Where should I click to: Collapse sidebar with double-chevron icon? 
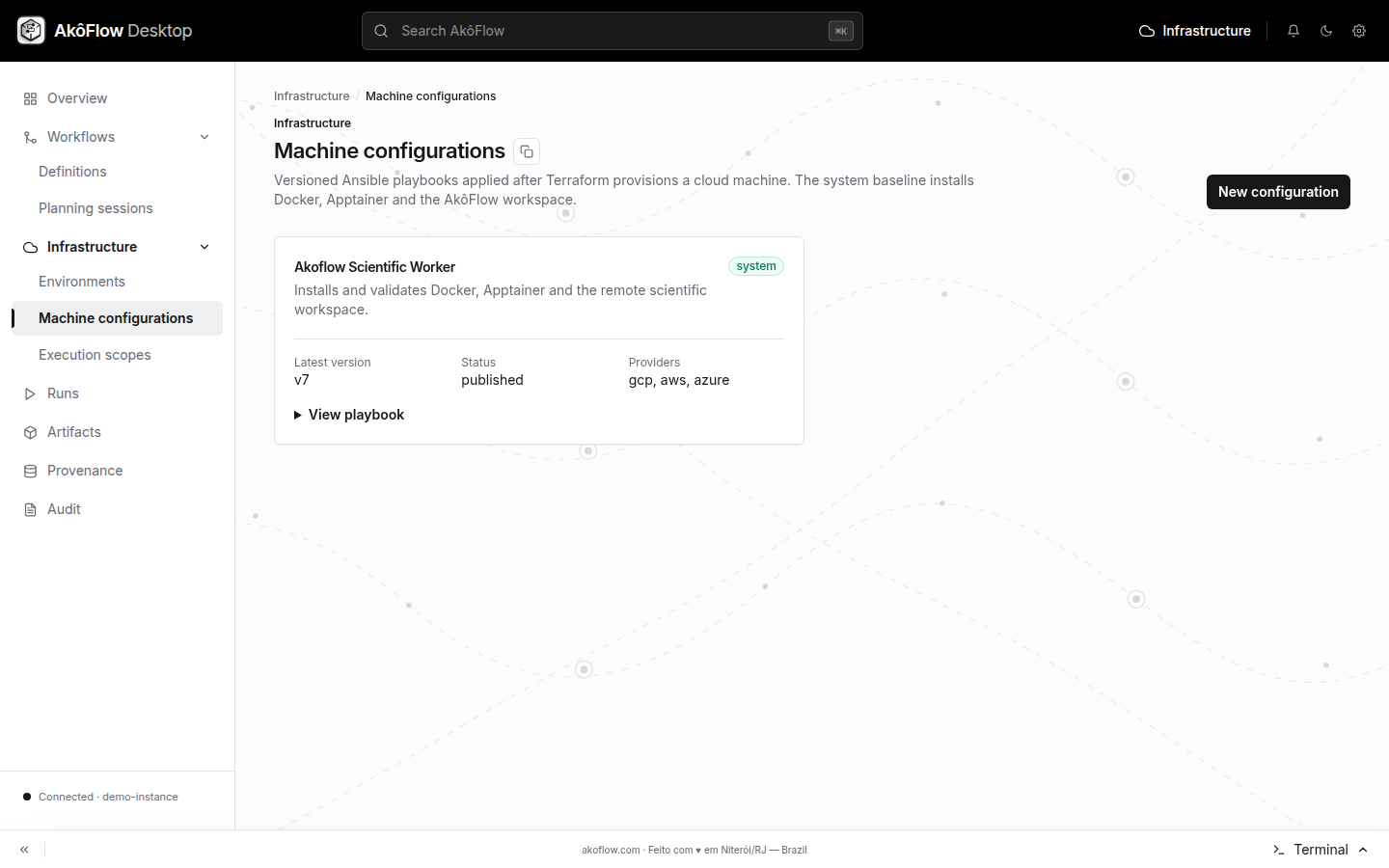24,850
